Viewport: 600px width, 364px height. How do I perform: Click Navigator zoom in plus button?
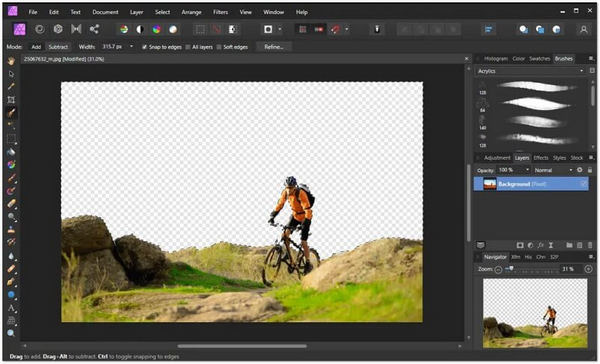point(589,269)
